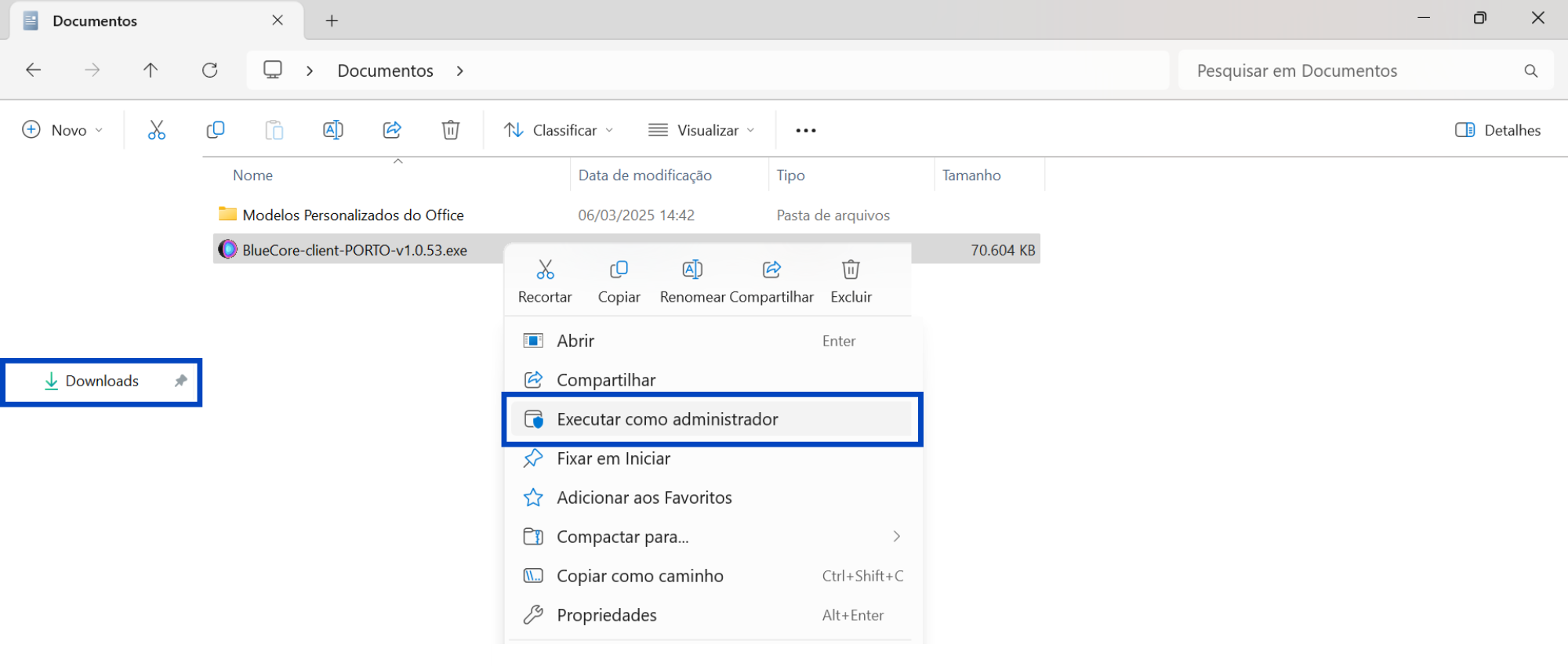Click the toolbar Rename icon

332,130
